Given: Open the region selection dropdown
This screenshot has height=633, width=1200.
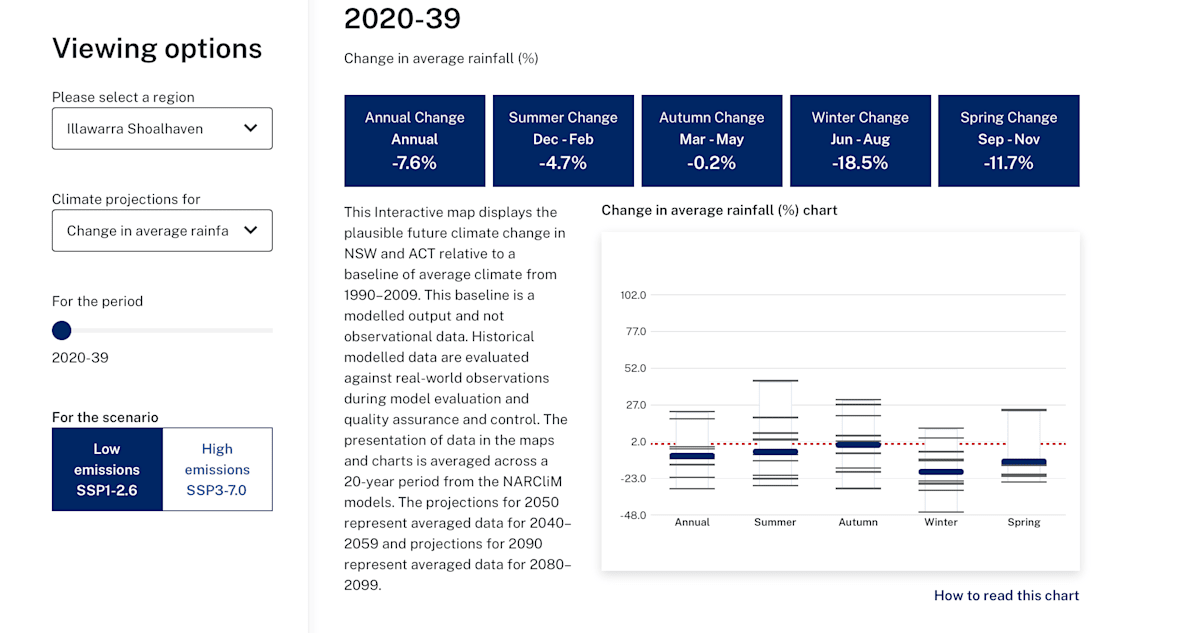Looking at the screenshot, I should [x=162, y=128].
